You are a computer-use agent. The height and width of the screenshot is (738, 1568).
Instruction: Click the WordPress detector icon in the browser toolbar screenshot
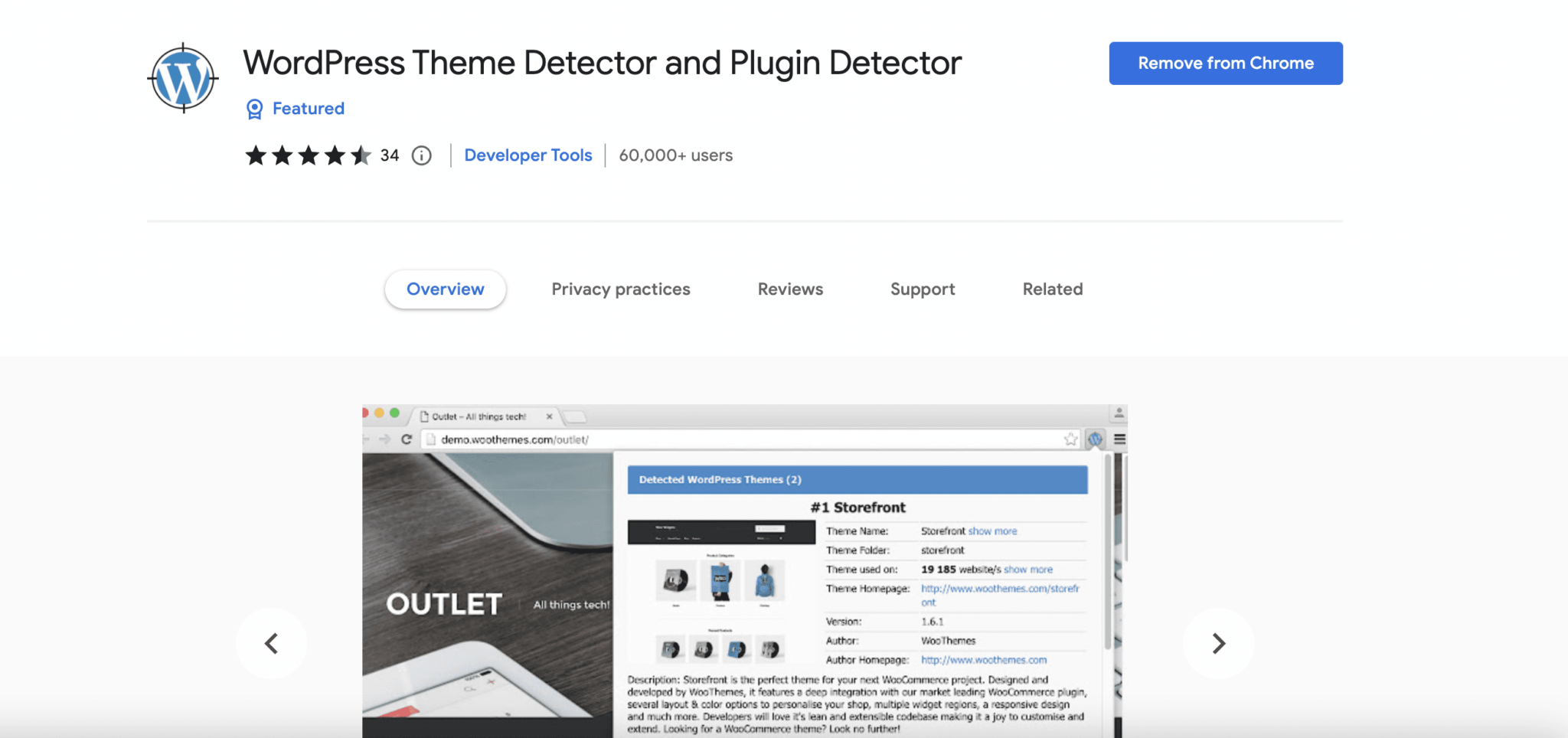pyautogui.click(x=1096, y=439)
